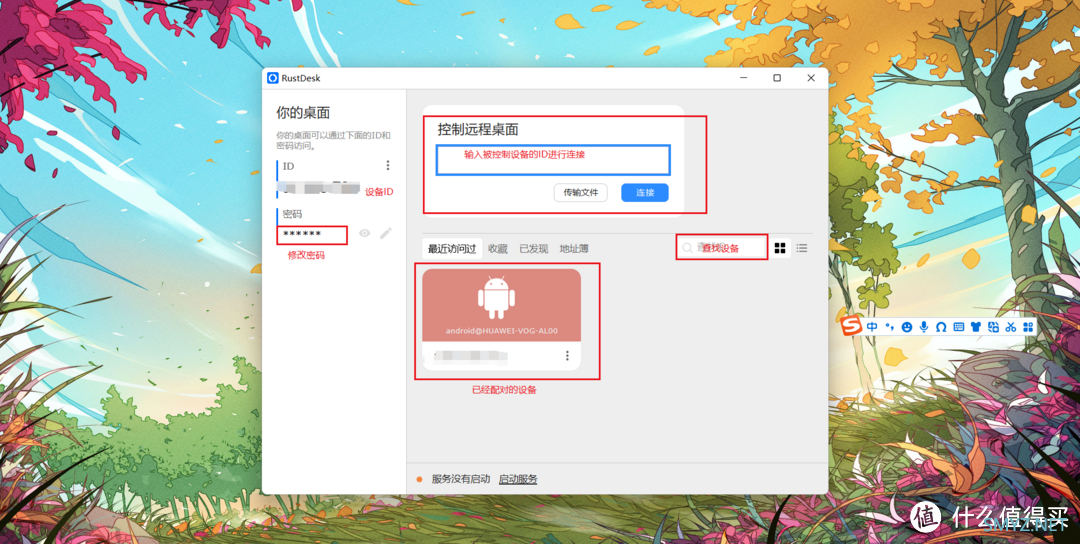Edit password using the pencil icon
The width and height of the screenshot is (1080, 544).
coord(386,233)
